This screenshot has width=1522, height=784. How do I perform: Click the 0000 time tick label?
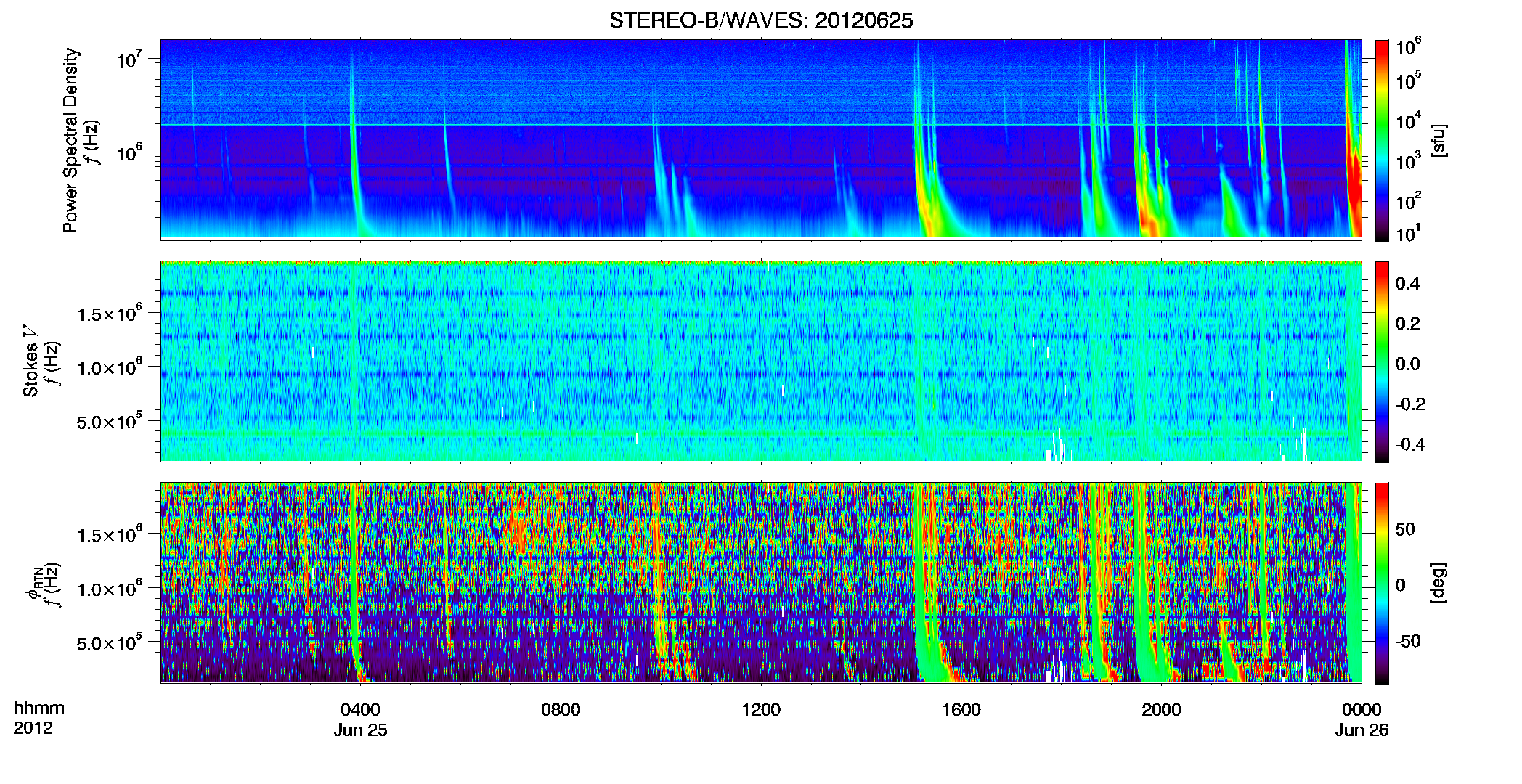click(x=1362, y=709)
